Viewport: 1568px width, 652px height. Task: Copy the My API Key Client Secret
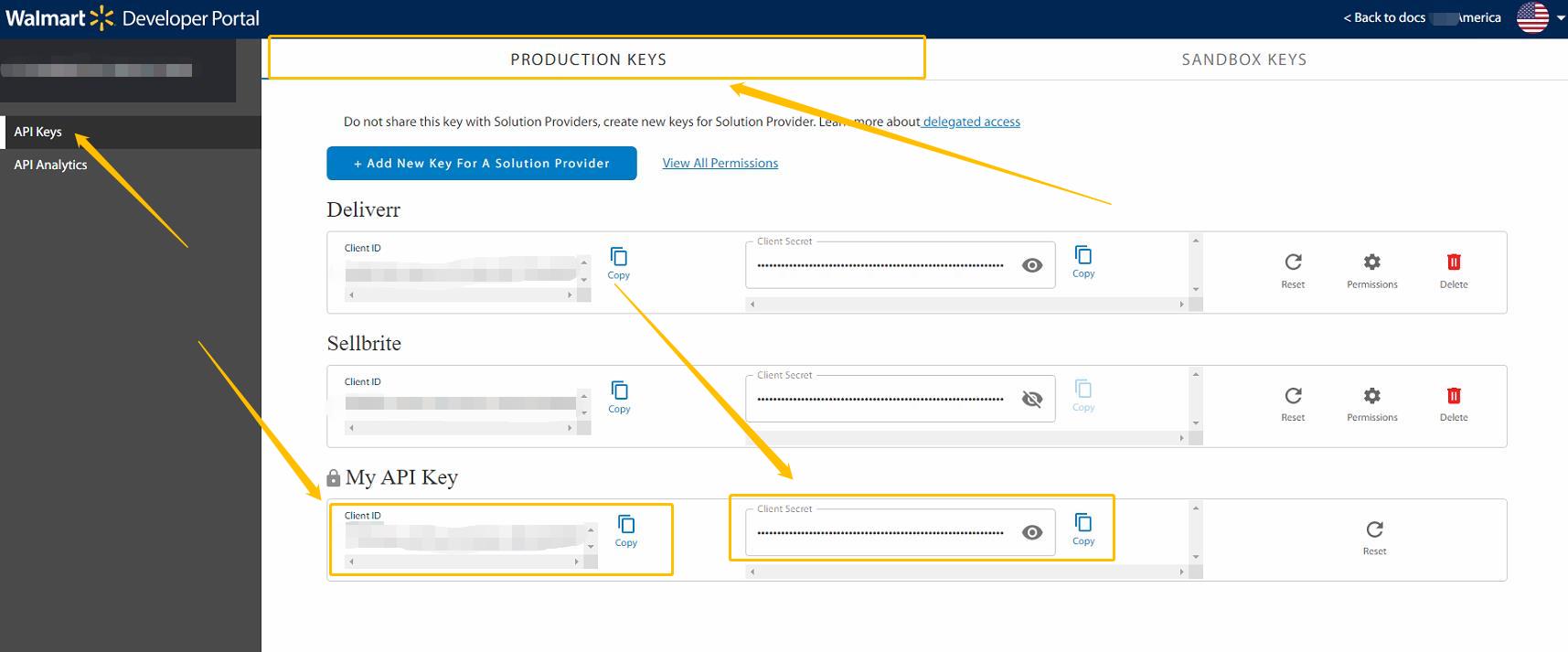tap(1083, 529)
